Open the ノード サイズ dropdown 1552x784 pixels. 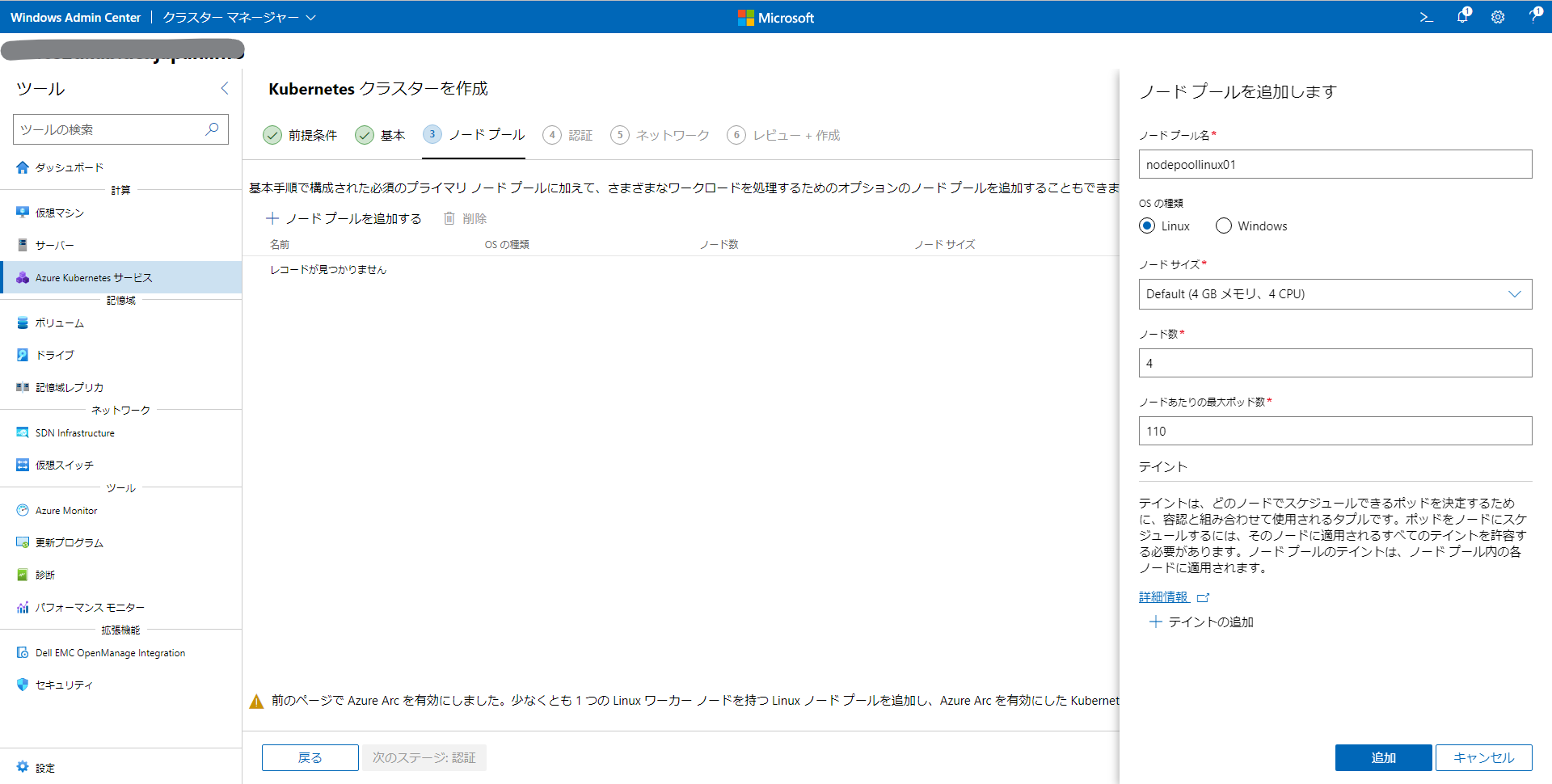pyautogui.click(x=1335, y=294)
